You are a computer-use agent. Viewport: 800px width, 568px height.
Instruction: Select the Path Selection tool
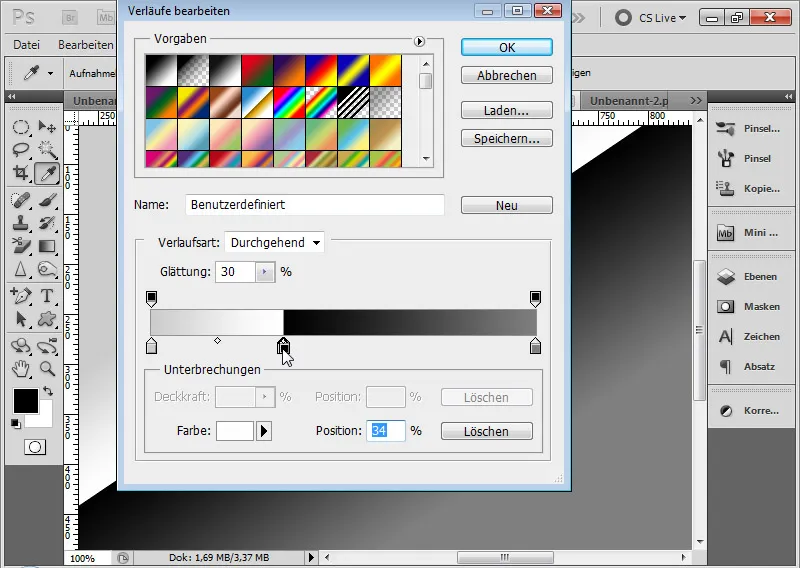coord(20,319)
